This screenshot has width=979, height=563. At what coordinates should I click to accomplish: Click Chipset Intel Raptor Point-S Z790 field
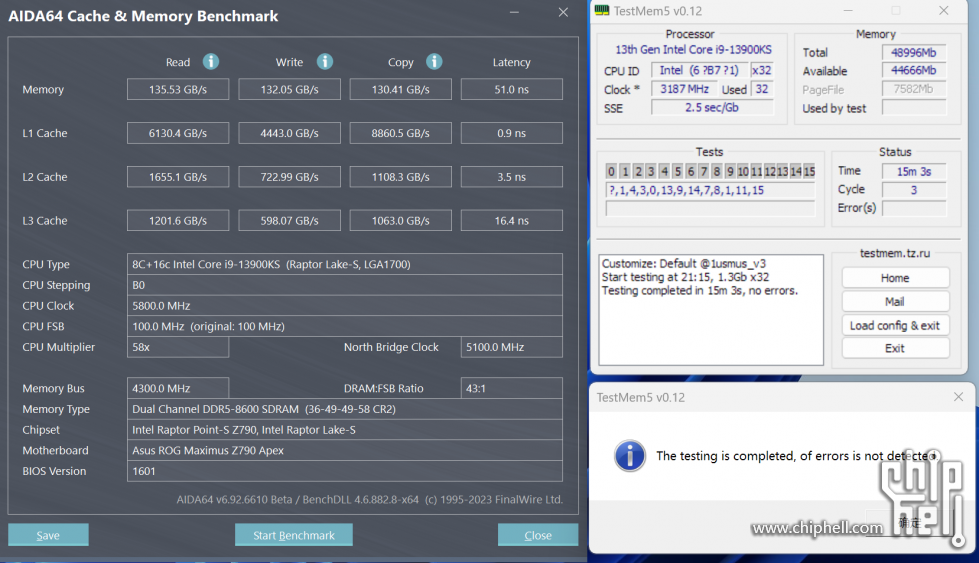(x=345, y=429)
